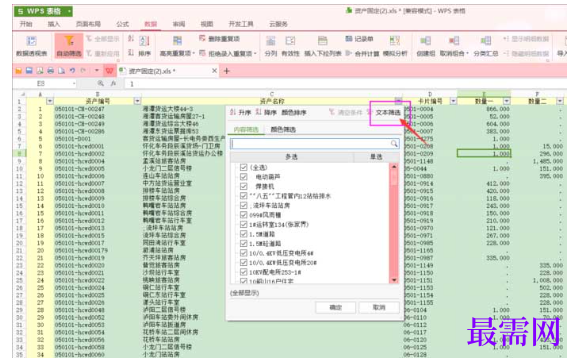Click the filter list scrollbar up arrow
Screen dimensions: 579x363
(x=394, y=167)
